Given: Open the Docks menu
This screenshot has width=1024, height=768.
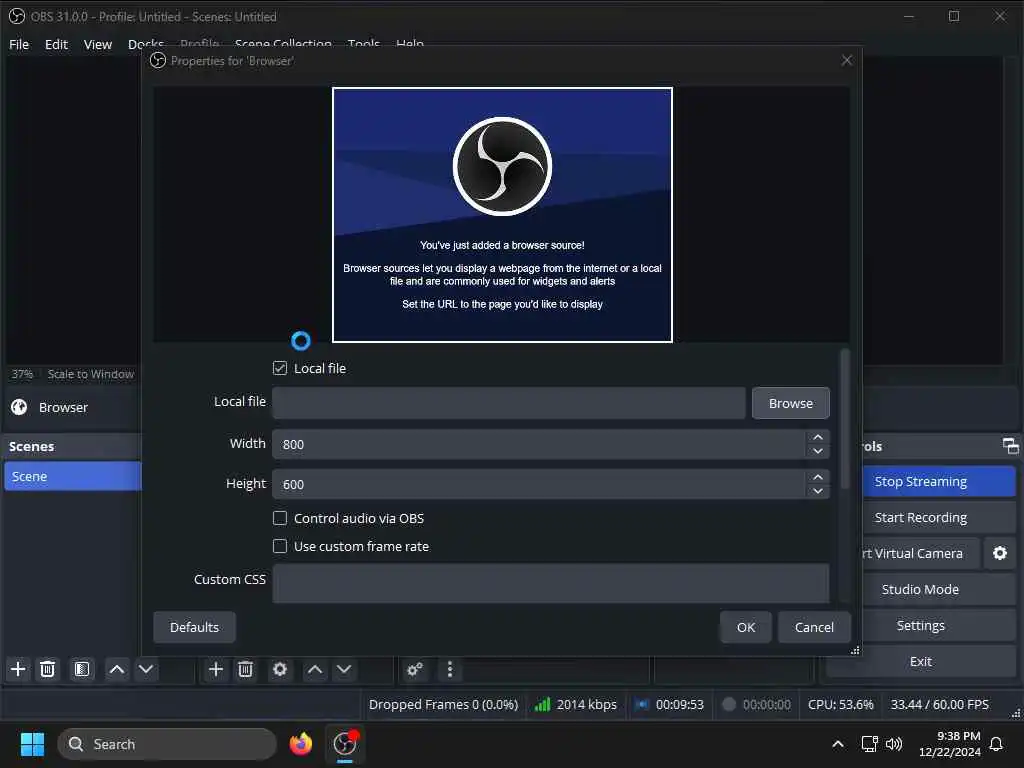Looking at the screenshot, I should (x=145, y=44).
